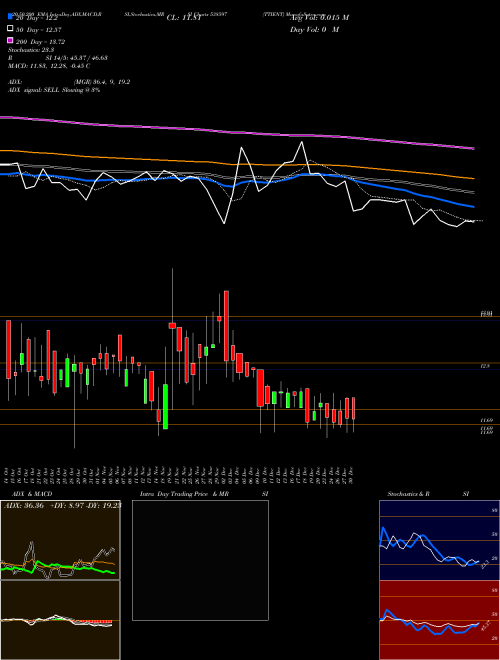Click the ADX (MGR) 36.4, 9, 19.2 line
500x660 pixels.
(69, 82)
